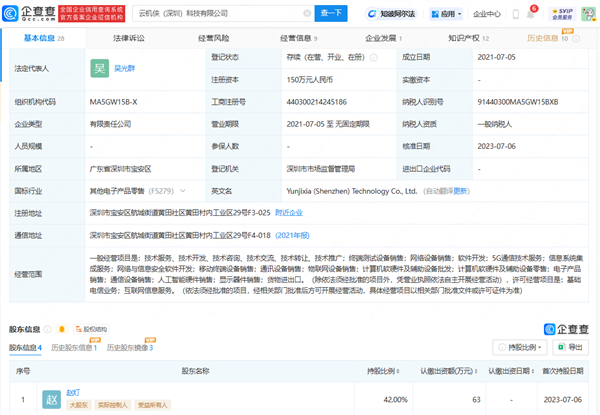The height and width of the screenshot is (415, 600).
Task: Click the 42.00% shareholding value
Action: pyautogui.click(x=395, y=400)
